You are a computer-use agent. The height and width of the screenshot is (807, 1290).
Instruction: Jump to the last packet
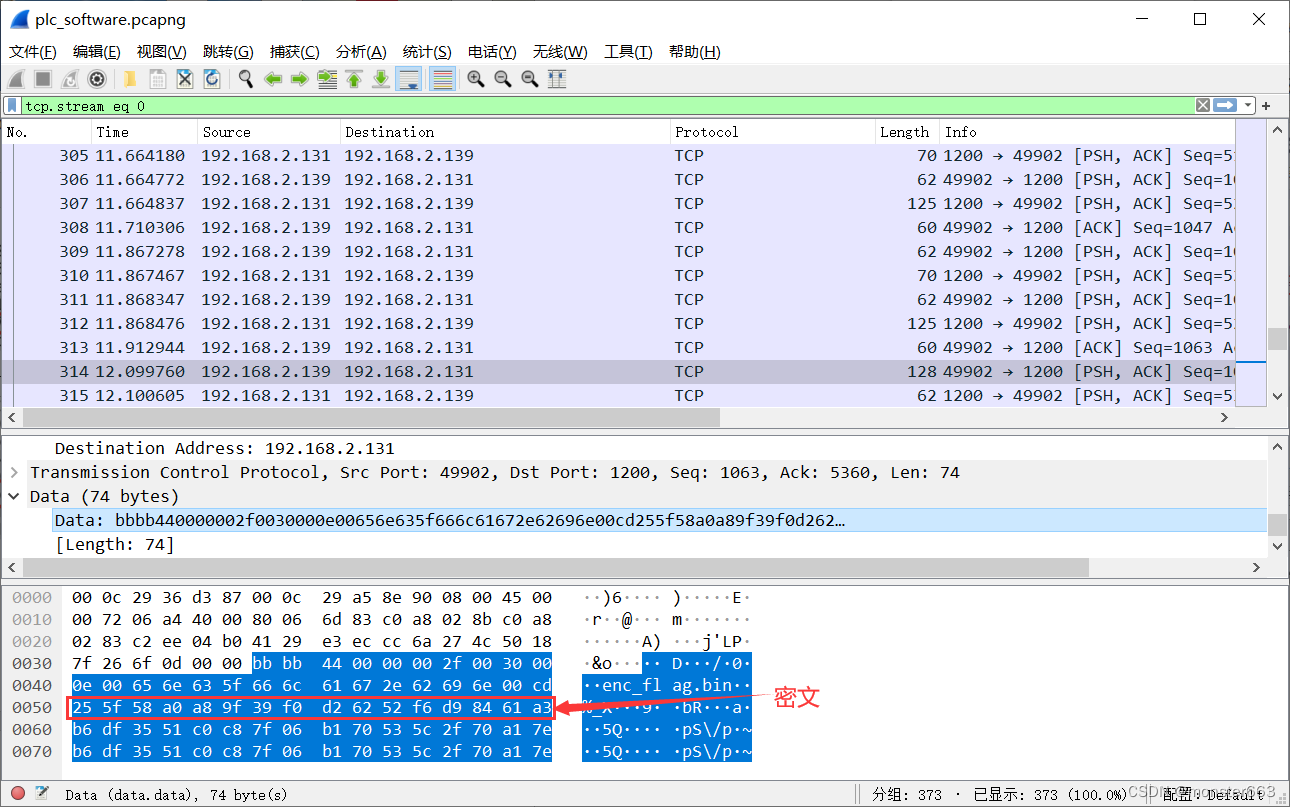[x=381, y=79]
